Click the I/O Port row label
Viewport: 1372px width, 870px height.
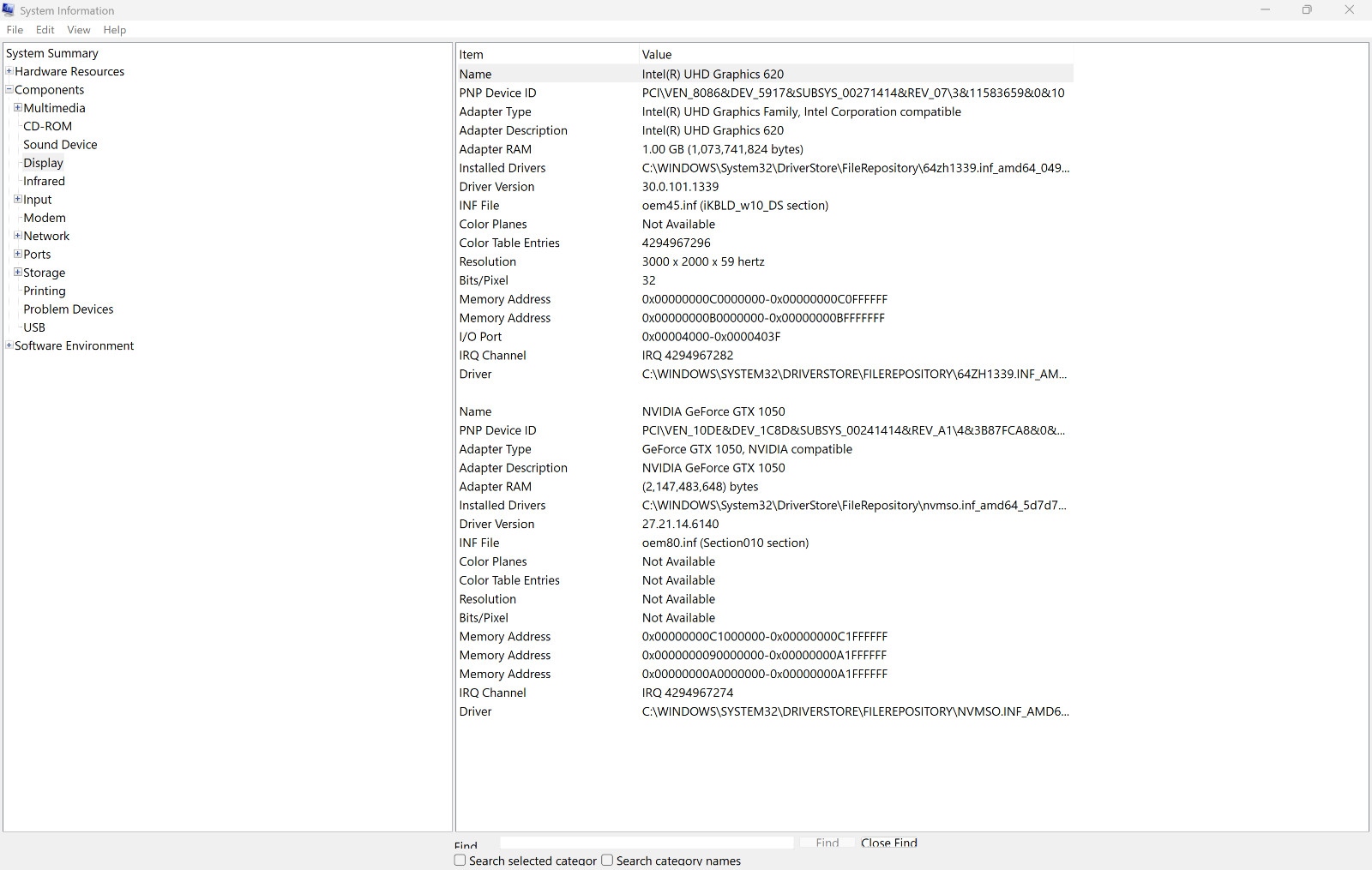click(x=480, y=337)
